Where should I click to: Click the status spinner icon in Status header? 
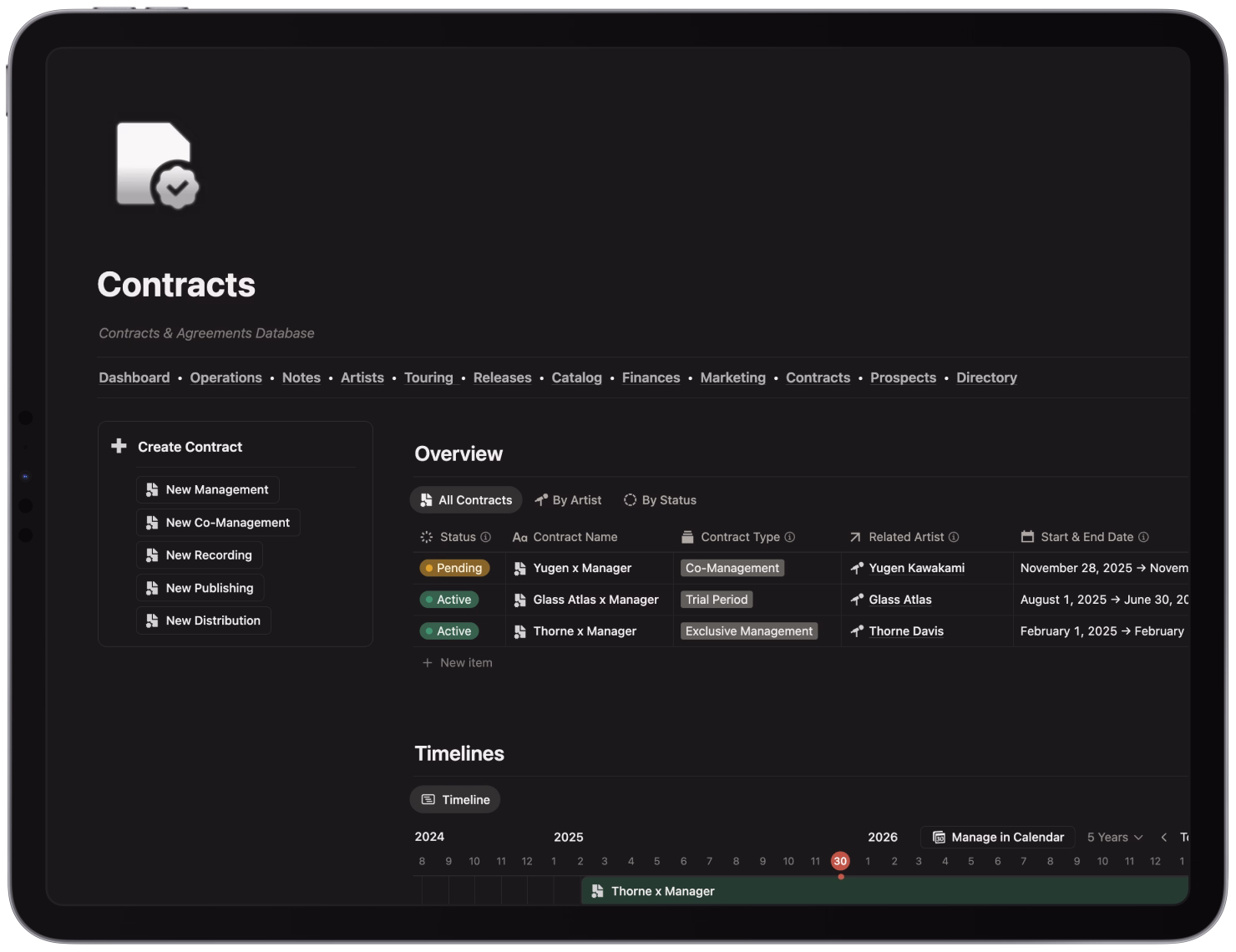pos(427,537)
